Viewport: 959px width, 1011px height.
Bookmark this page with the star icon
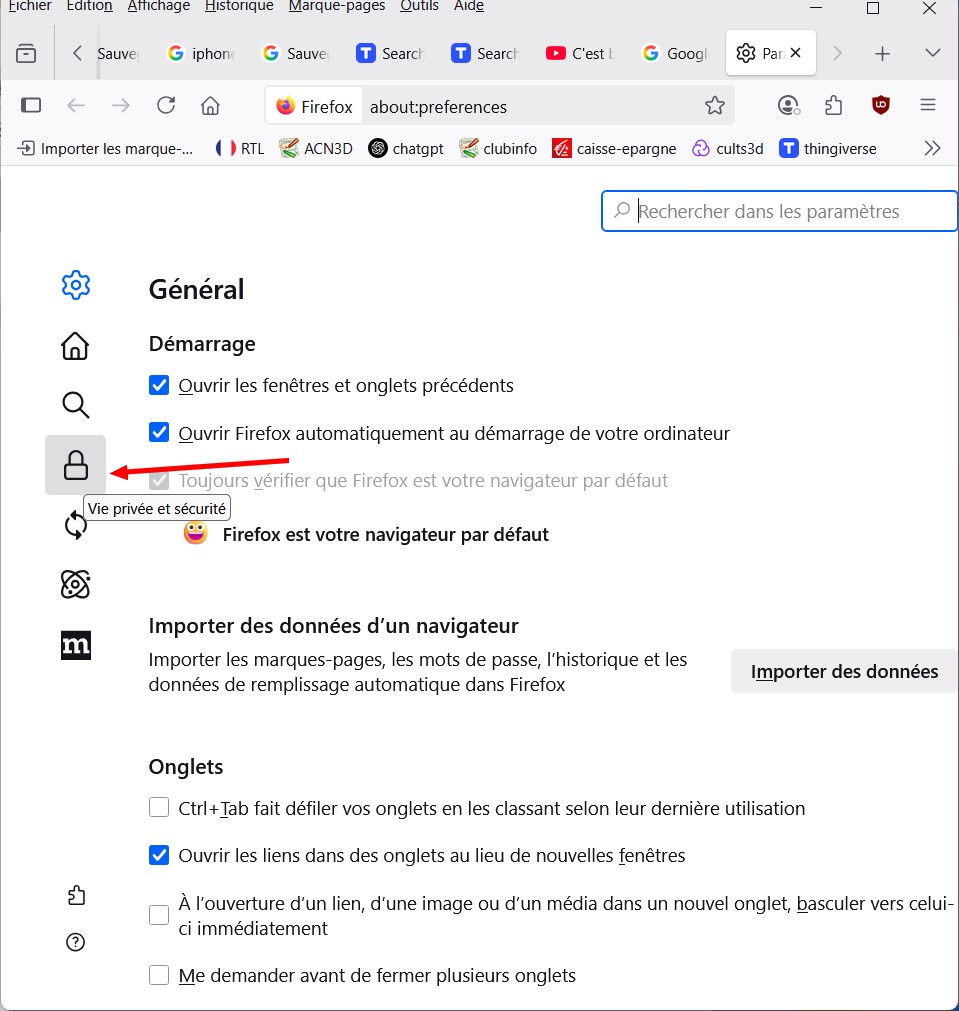click(x=714, y=106)
